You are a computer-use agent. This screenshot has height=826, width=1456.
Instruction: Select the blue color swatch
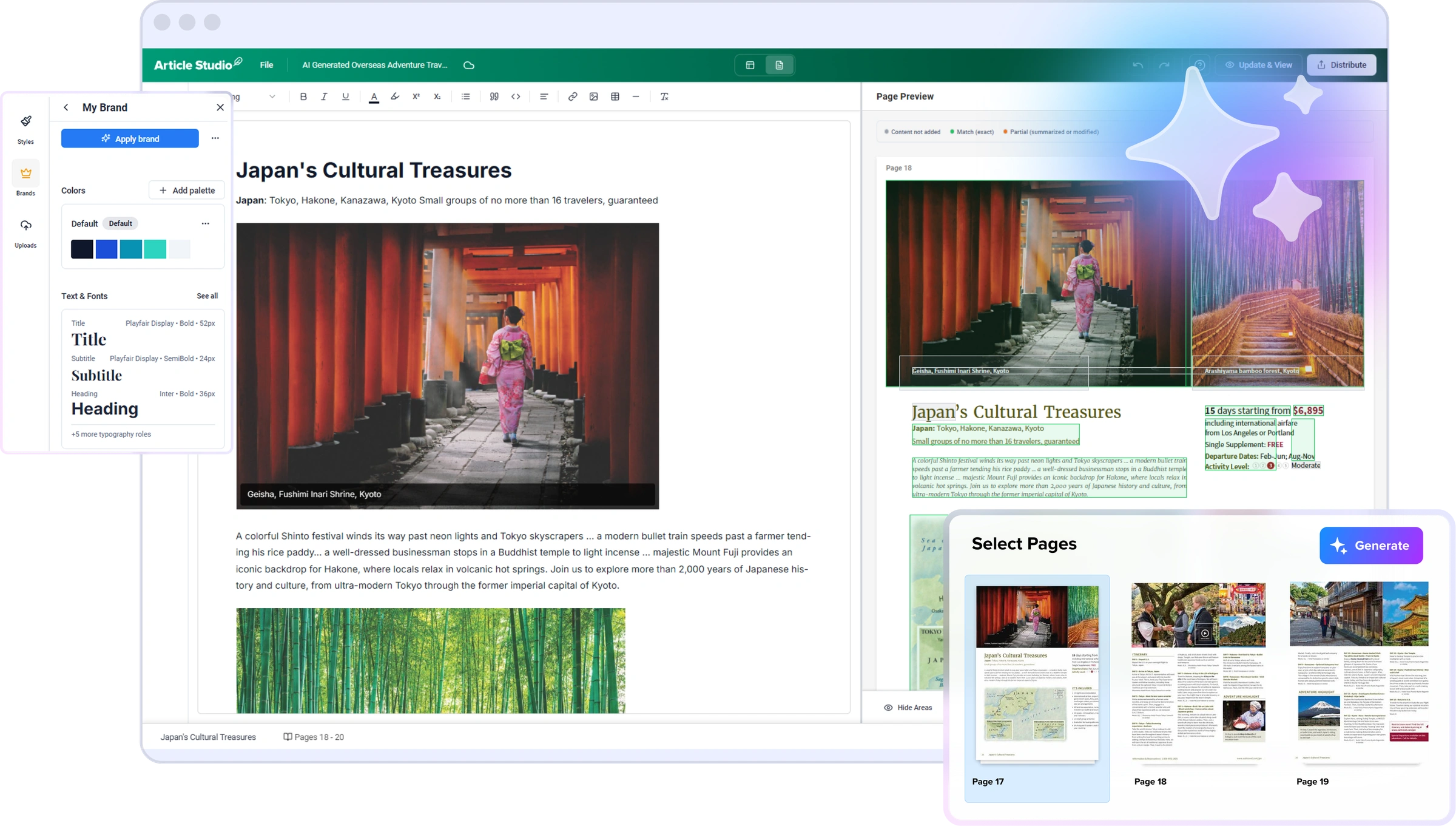(106, 249)
